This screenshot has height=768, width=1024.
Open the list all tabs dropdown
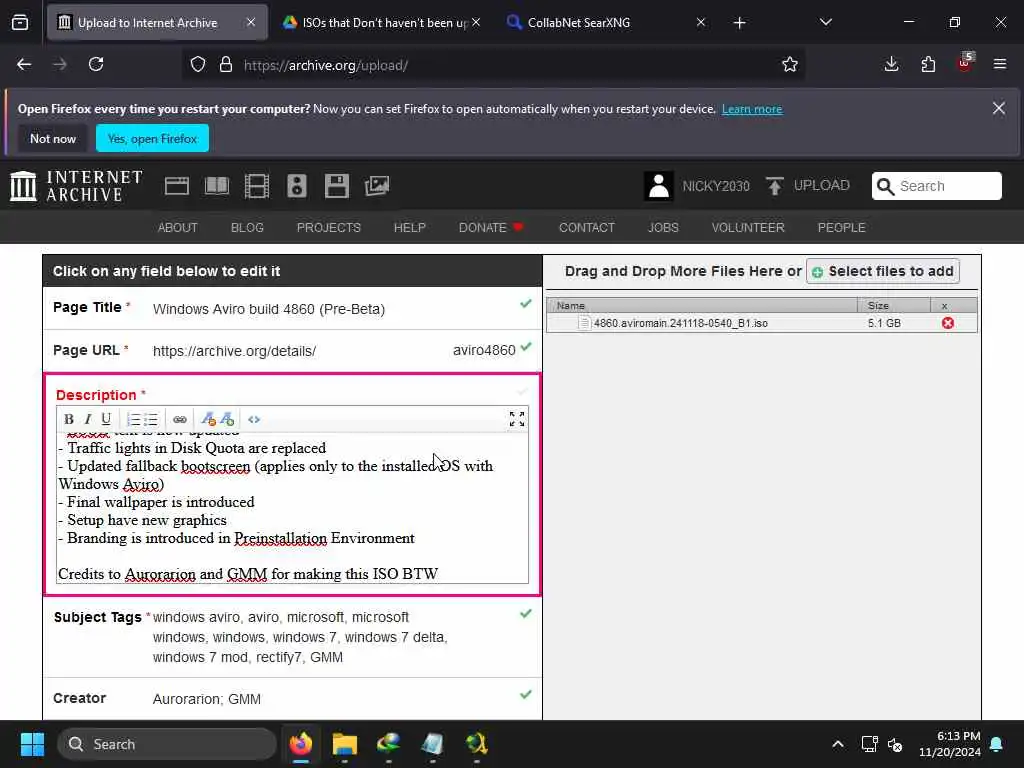(x=826, y=22)
